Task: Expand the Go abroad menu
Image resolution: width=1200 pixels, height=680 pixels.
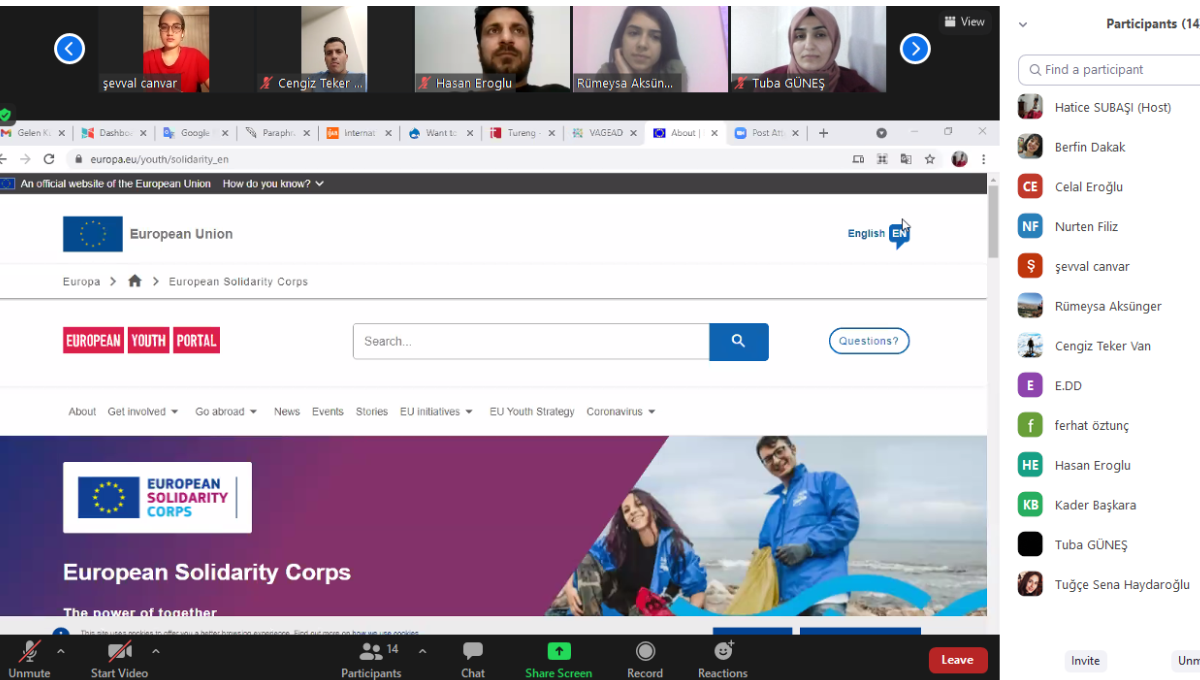Action: (226, 412)
